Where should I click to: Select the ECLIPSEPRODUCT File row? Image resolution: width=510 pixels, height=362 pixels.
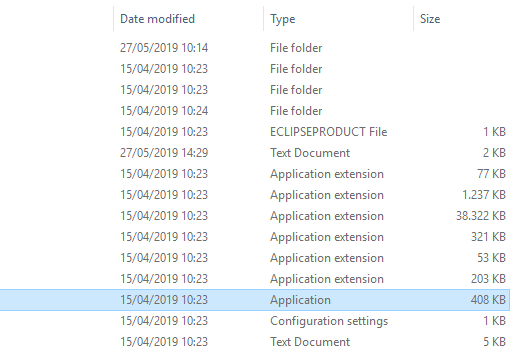255,132
